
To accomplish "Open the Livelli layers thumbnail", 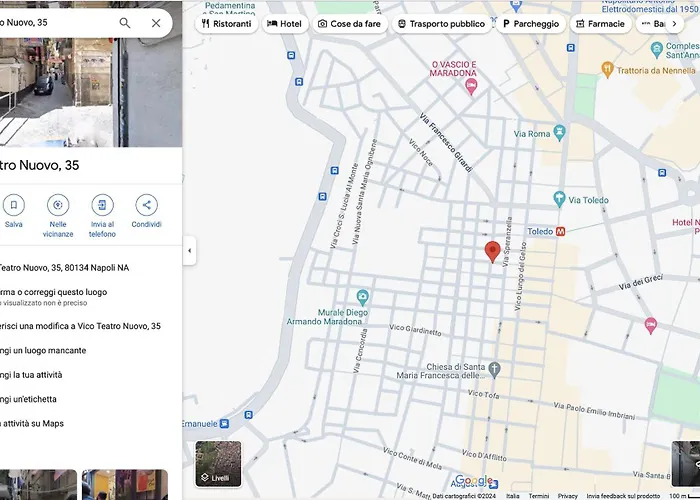I will (x=218, y=464).
